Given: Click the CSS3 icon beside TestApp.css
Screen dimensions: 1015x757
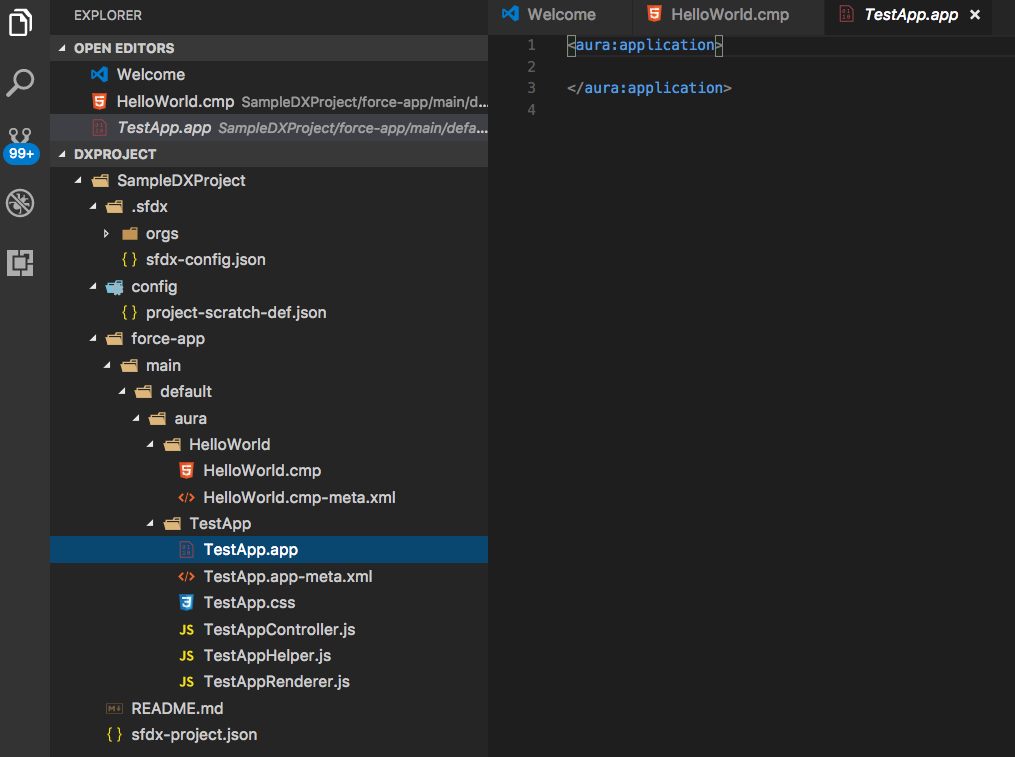Looking at the screenshot, I should point(186,603).
